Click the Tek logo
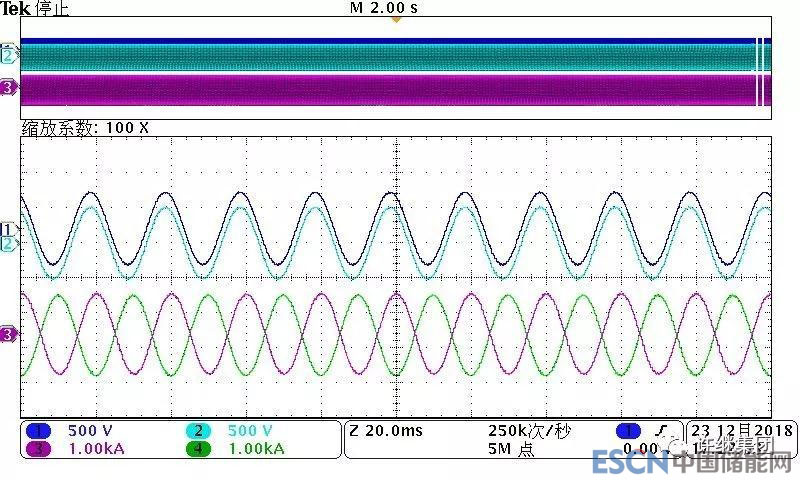Viewport: 800px width, 480px height. pos(15,8)
